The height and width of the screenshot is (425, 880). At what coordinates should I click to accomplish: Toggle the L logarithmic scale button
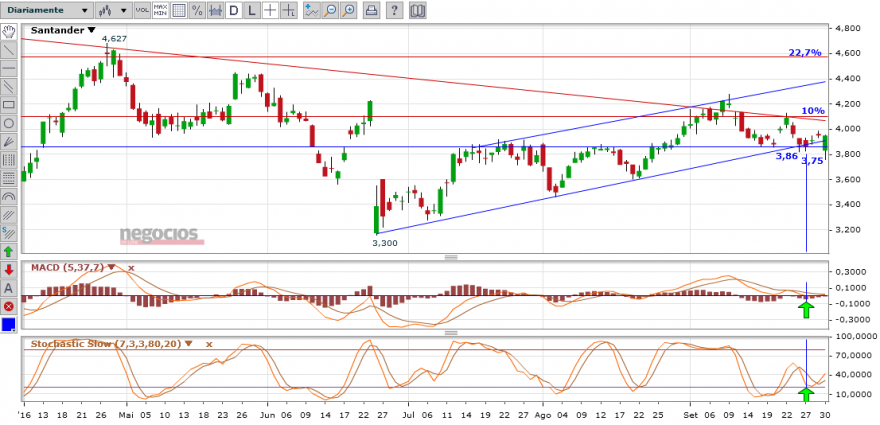252,10
